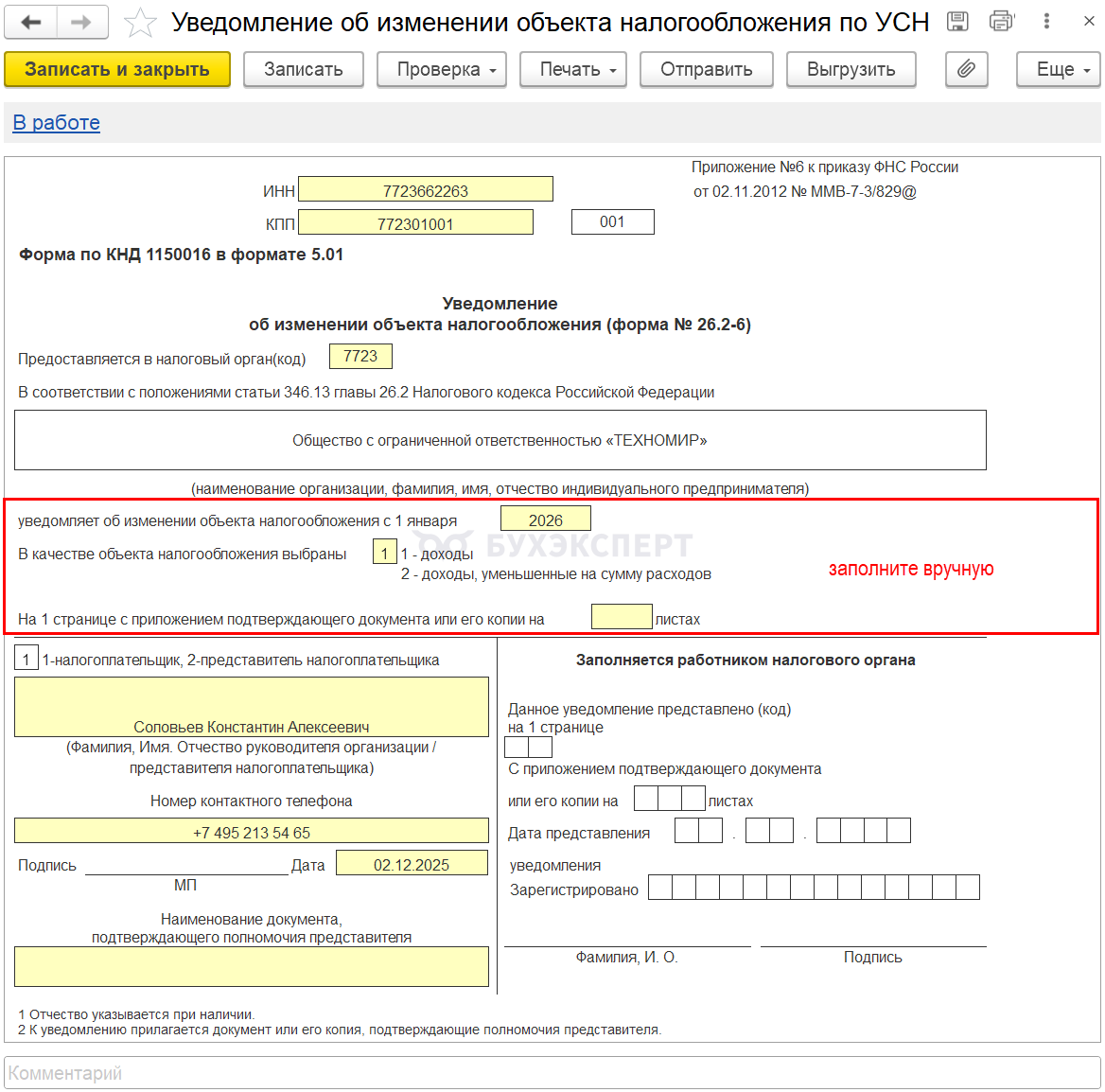This screenshot has width=1105, height=1092.
Task: Click 'Зарегистрировано' label
Action: 574,890
